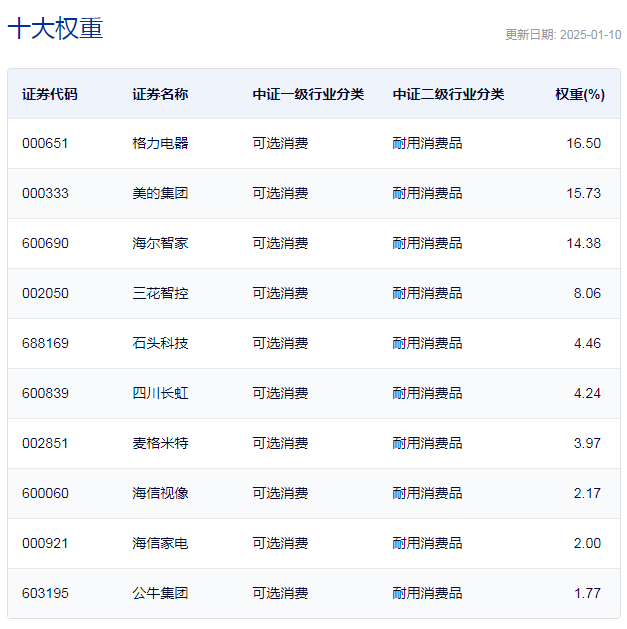Click the 权重(%) column header

(x=580, y=94)
